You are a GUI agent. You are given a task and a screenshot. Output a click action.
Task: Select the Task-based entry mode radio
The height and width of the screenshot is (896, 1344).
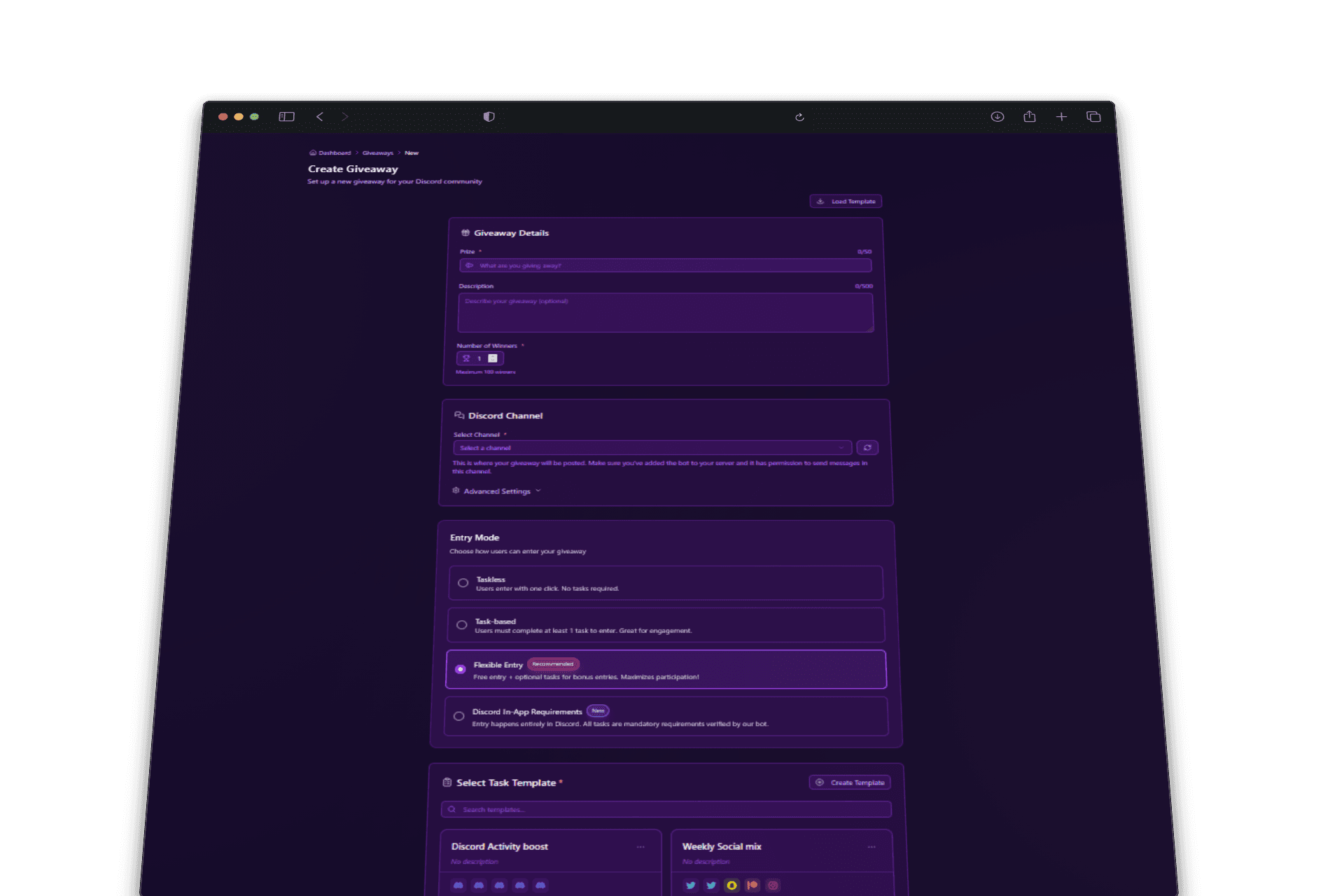click(x=462, y=625)
